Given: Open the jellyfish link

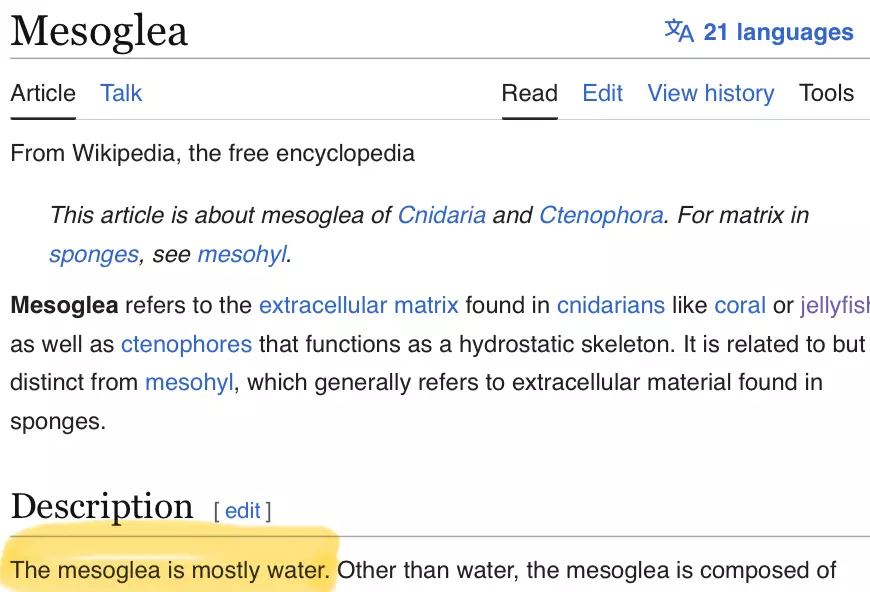Looking at the screenshot, I should tap(834, 305).
